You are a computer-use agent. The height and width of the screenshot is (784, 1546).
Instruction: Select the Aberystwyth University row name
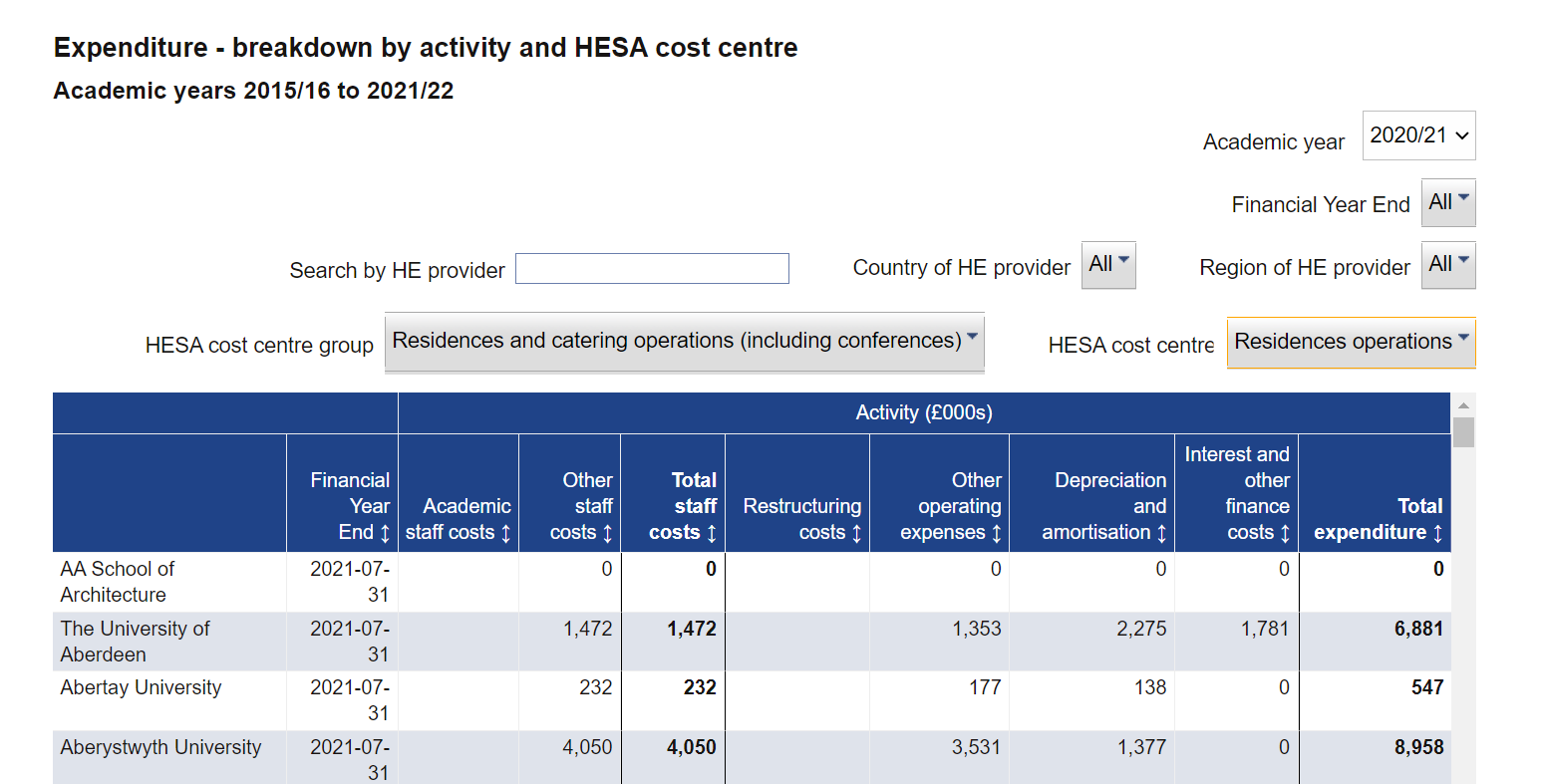click(x=160, y=747)
